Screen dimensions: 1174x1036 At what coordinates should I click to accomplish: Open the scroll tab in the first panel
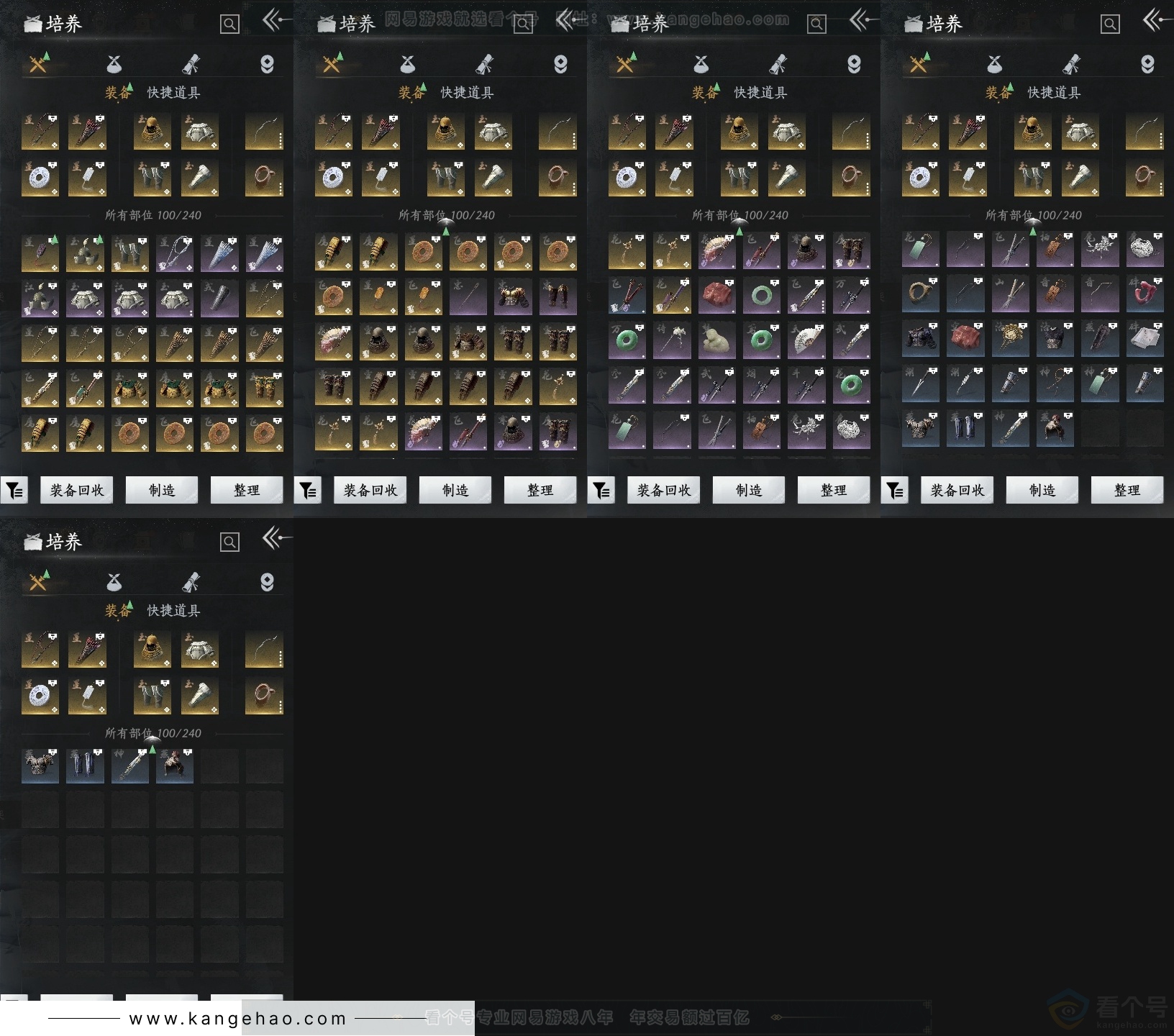pyautogui.click(x=191, y=65)
